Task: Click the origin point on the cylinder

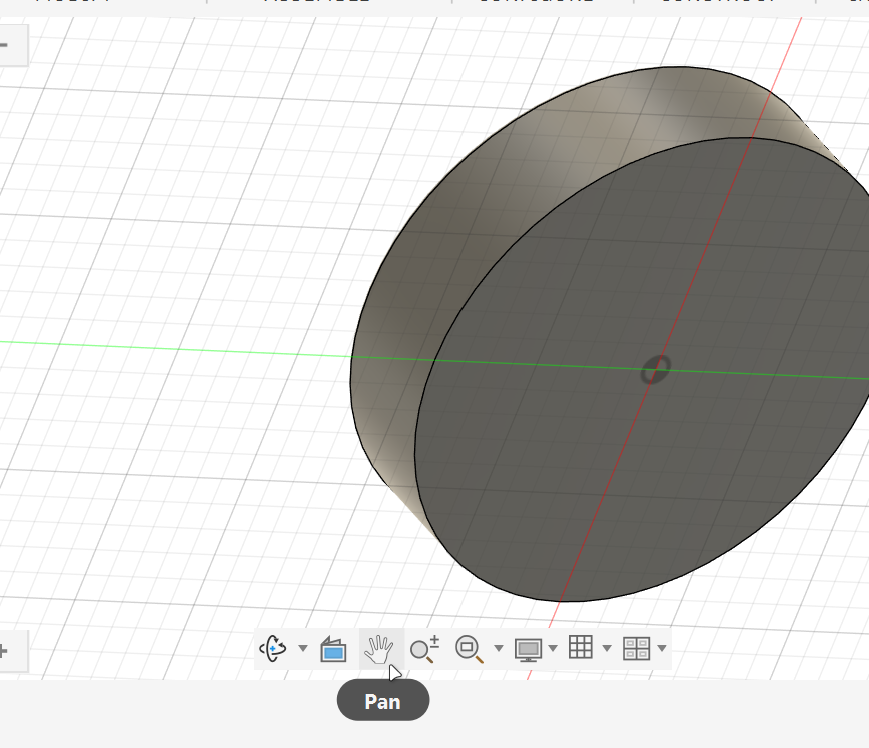Action: tap(656, 370)
